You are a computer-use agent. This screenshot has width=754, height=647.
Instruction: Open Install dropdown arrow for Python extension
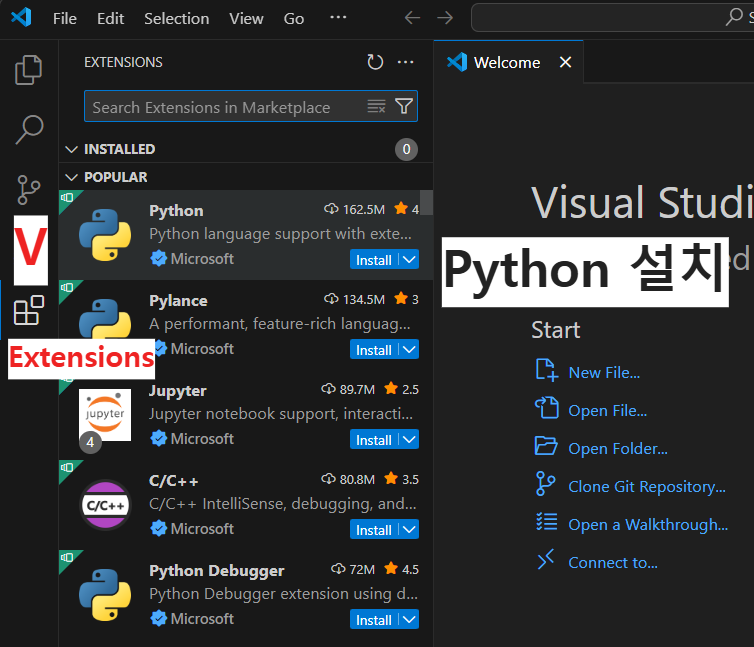click(409, 260)
